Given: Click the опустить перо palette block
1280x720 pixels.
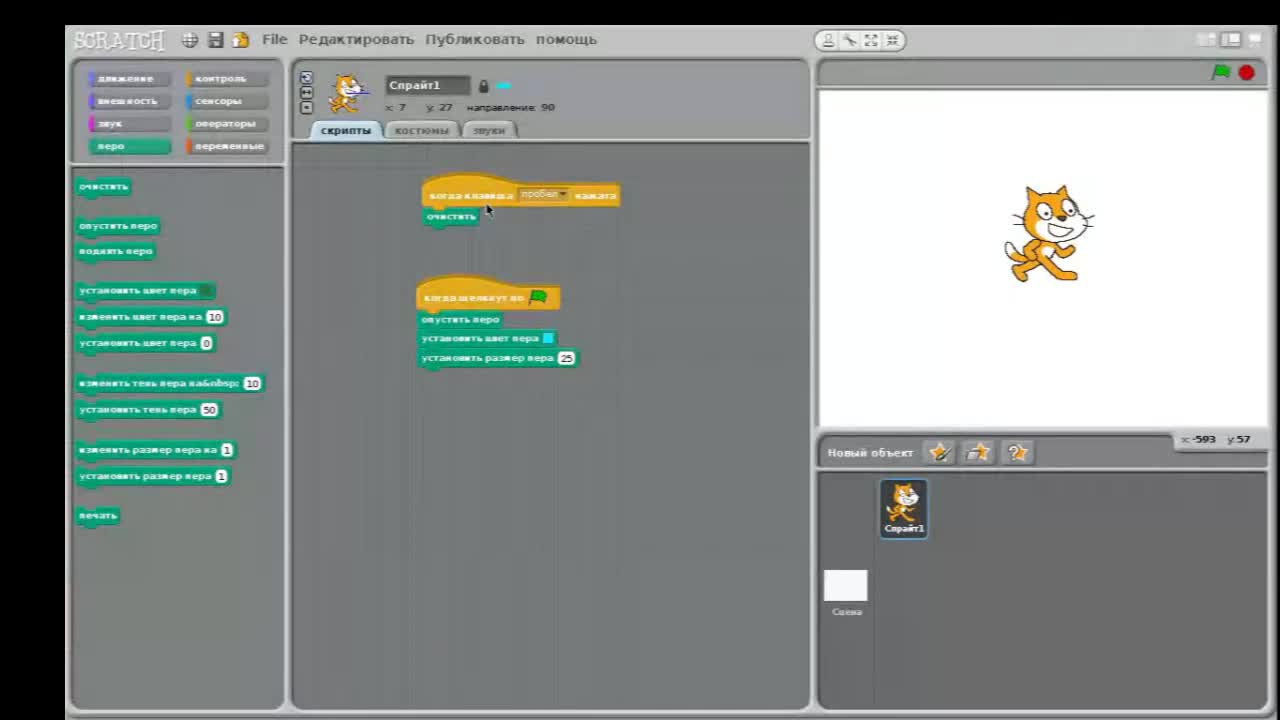Looking at the screenshot, I should [x=118, y=226].
